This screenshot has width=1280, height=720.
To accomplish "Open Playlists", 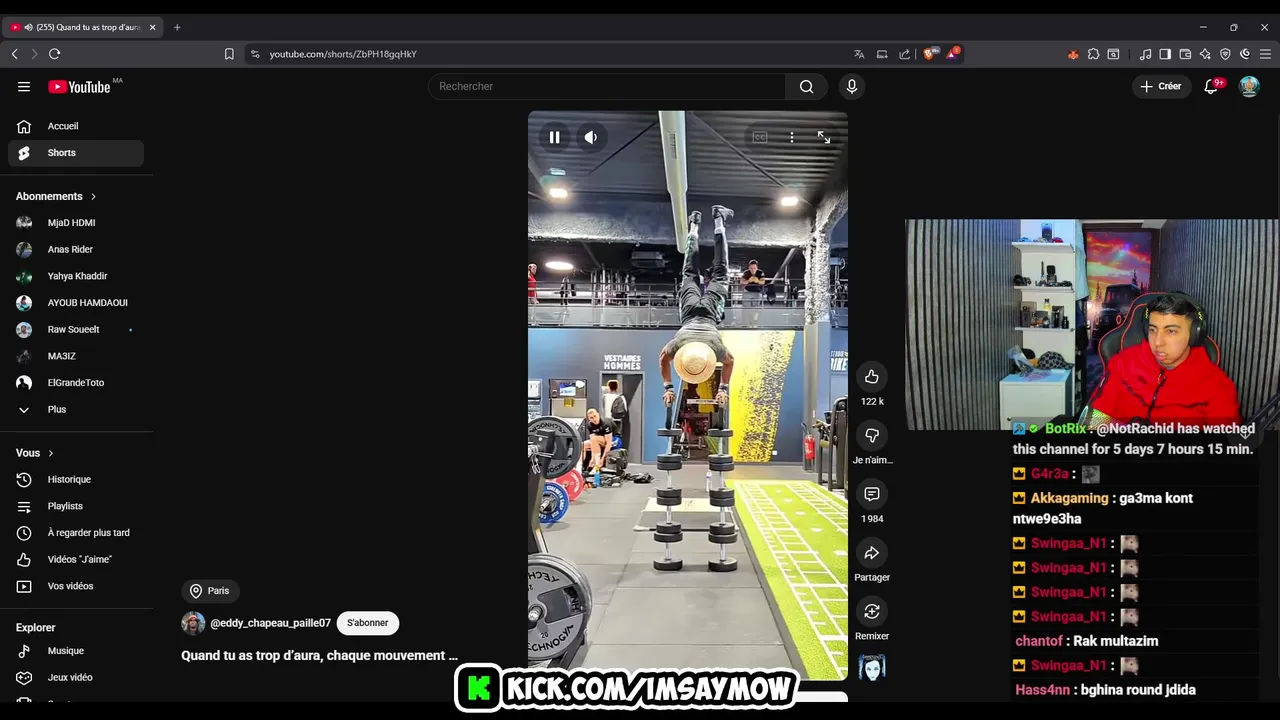I will (x=76, y=506).
